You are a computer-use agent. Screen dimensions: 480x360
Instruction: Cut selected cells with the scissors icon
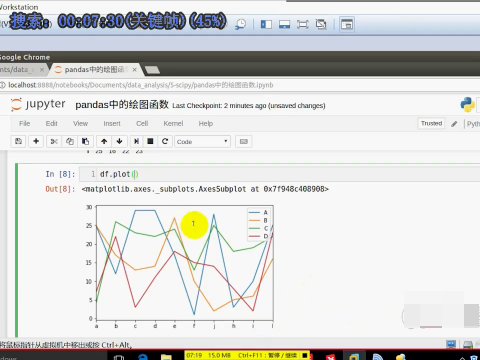54,141
